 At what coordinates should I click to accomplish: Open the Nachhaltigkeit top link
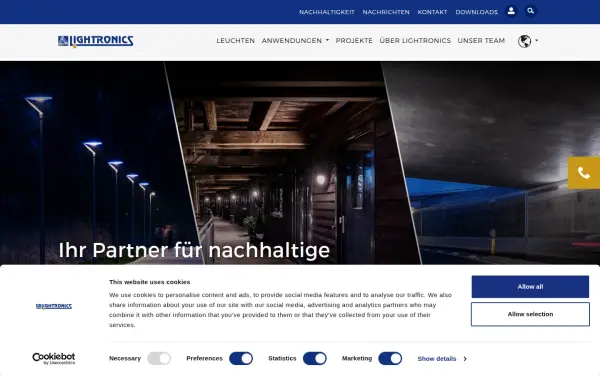327,12
